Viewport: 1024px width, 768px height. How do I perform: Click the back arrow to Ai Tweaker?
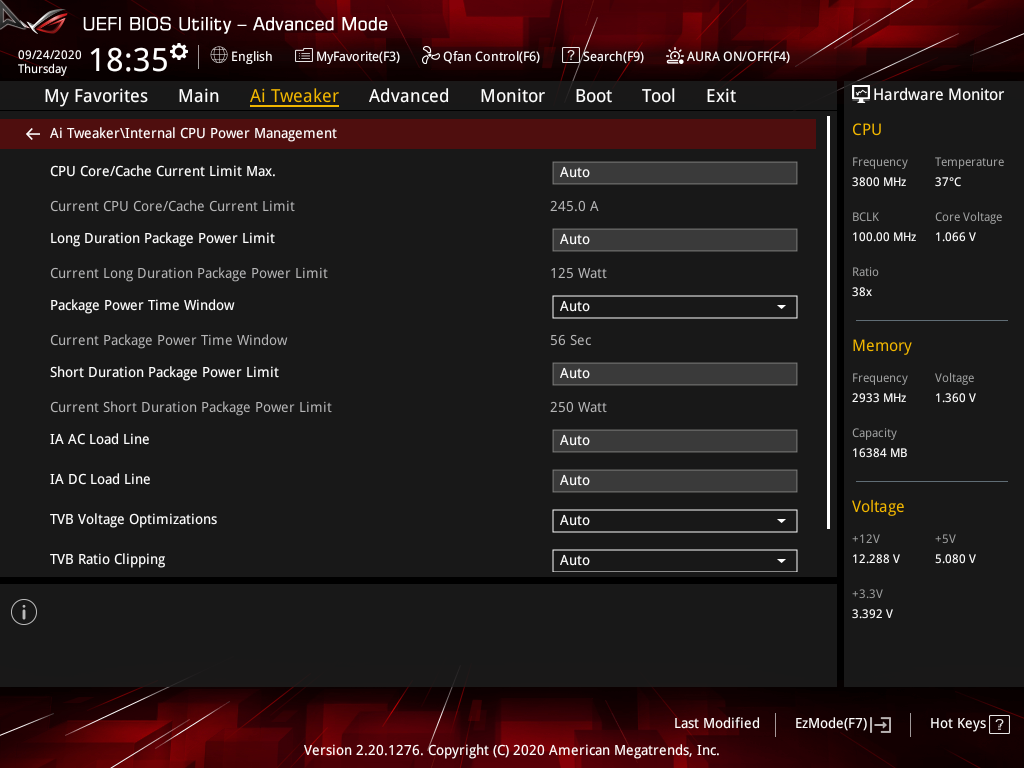tap(33, 134)
